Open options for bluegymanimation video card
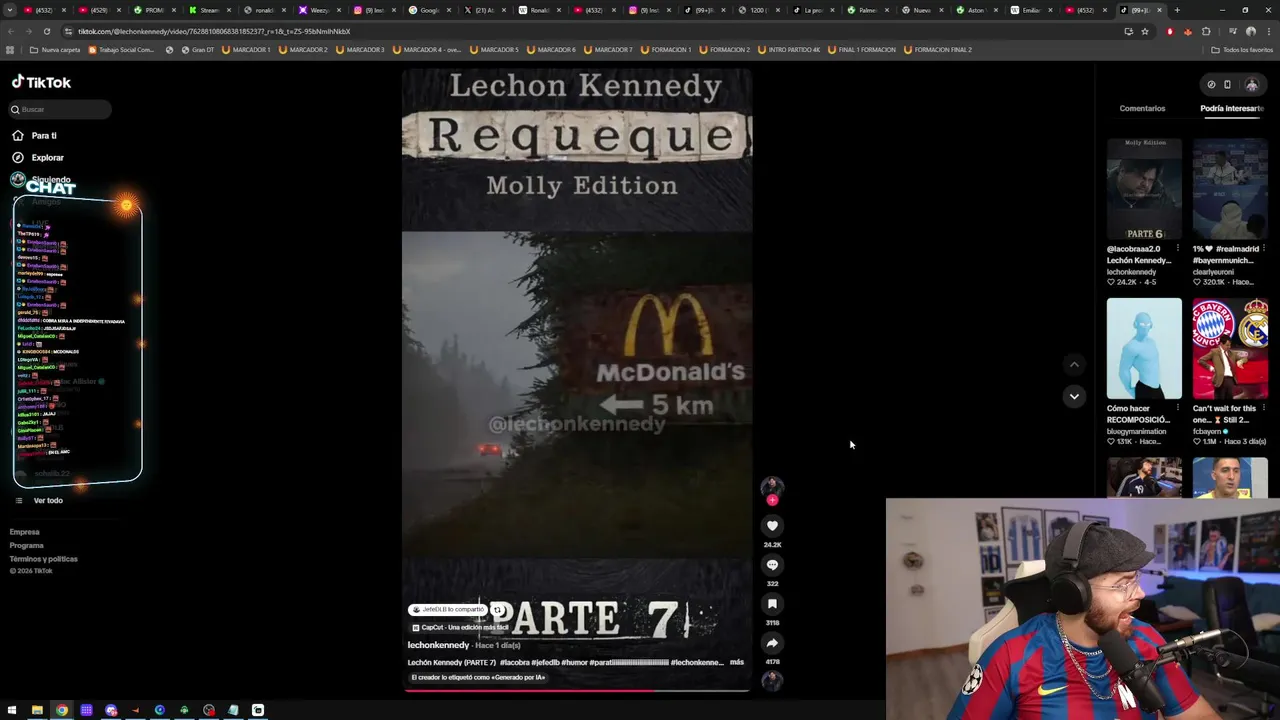The height and width of the screenshot is (720, 1280). (1178, 408)
